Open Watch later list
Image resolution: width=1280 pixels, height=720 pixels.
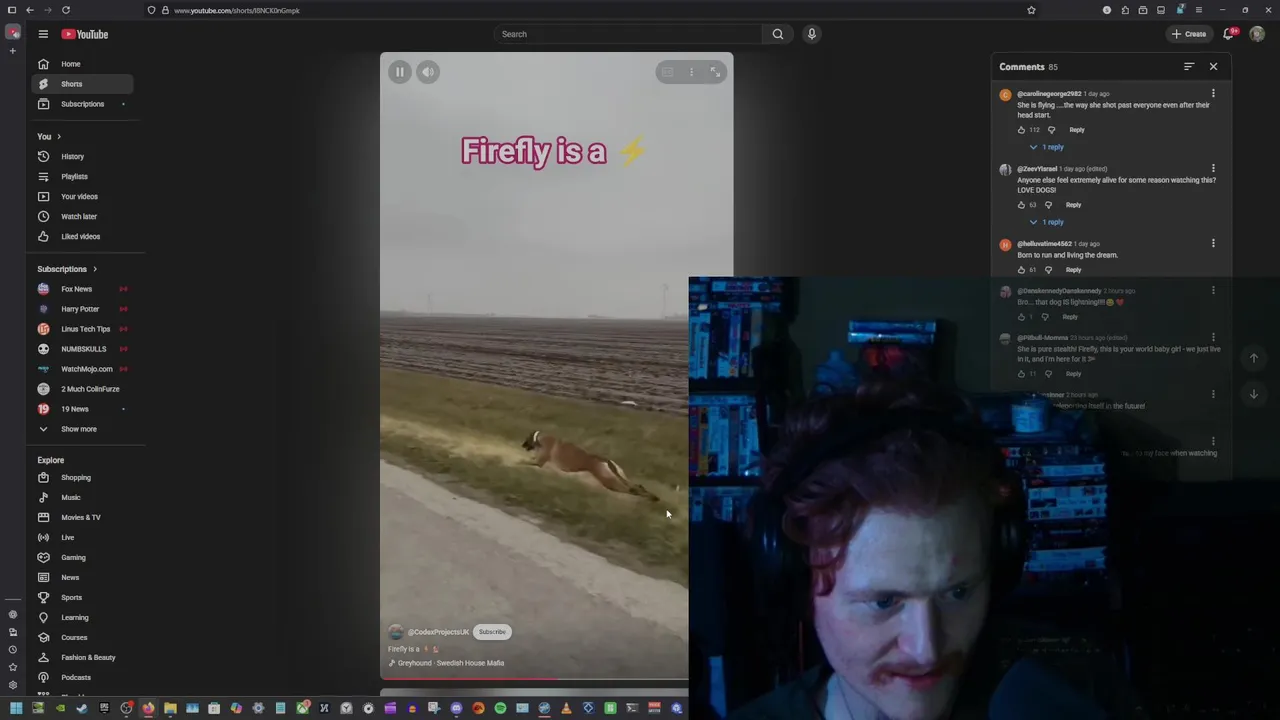pyautogui.click(x=80, y=217)
